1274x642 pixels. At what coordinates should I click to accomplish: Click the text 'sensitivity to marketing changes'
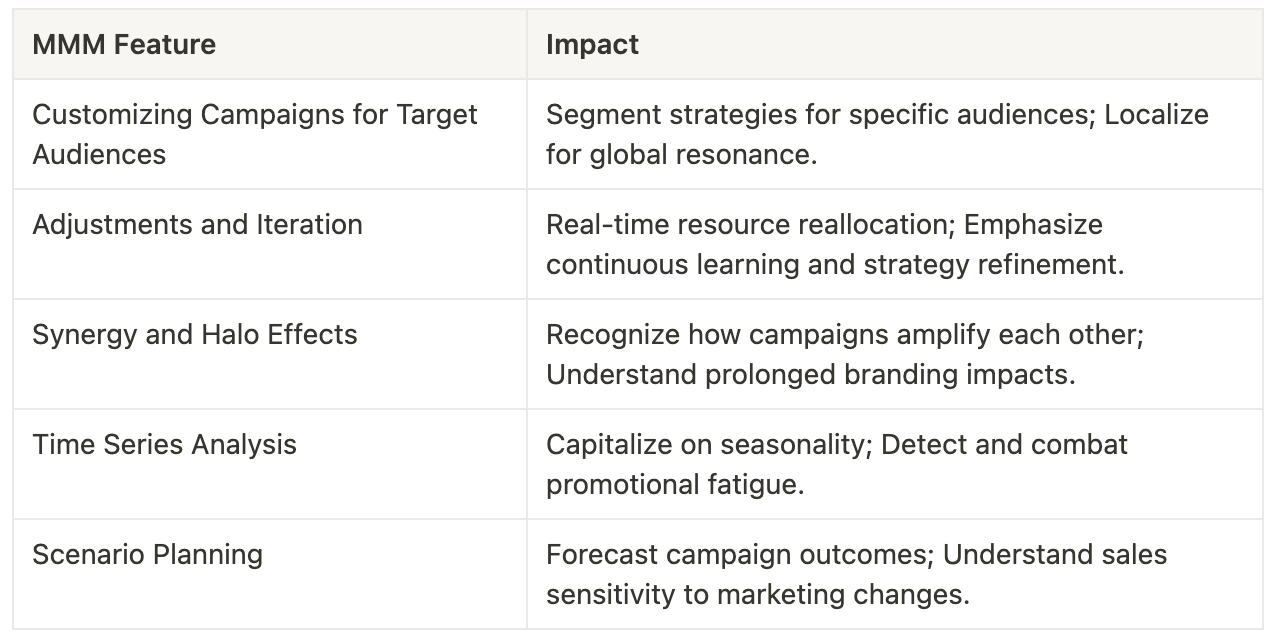pos(758,594)
